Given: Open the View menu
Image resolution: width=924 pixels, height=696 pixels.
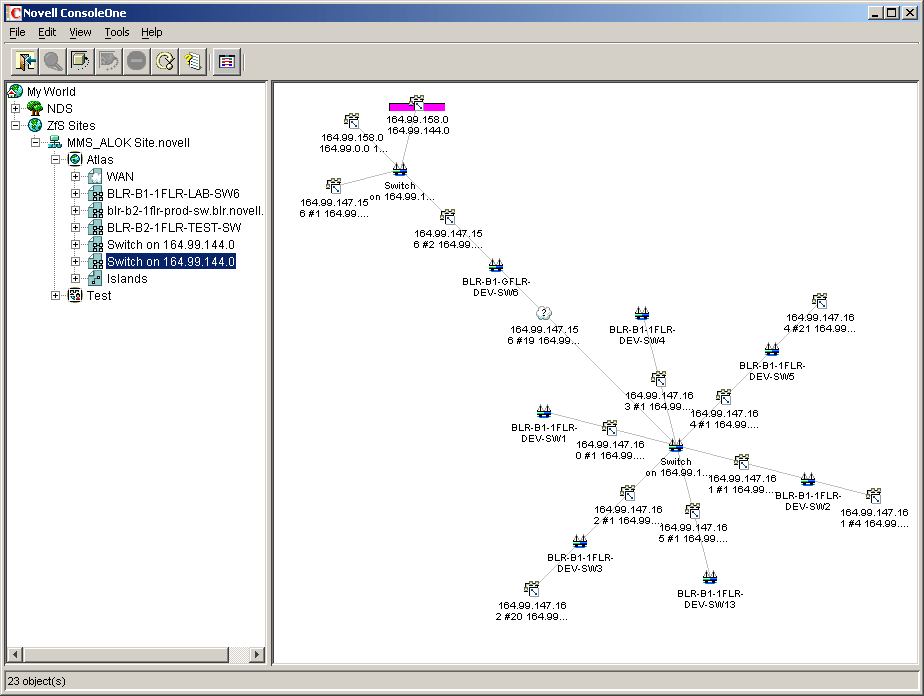Looking at the screenshot, I should click(79, 32).
